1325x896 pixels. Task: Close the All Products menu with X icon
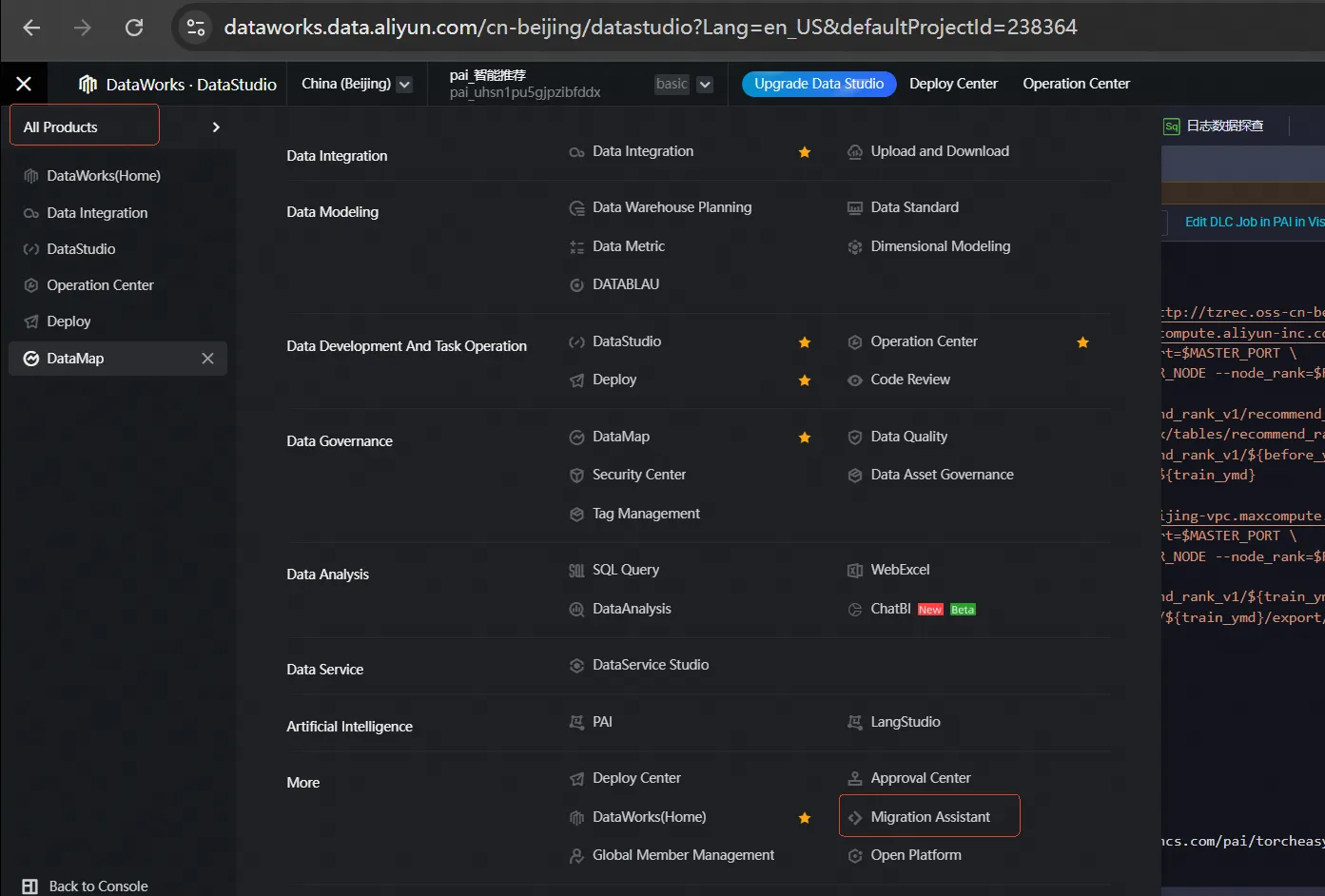coord(24,84)
